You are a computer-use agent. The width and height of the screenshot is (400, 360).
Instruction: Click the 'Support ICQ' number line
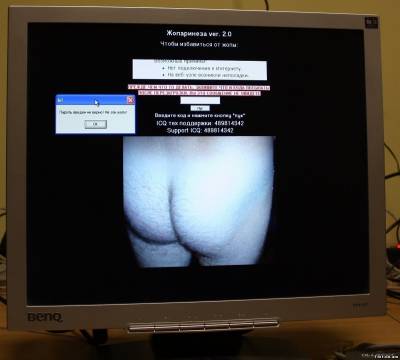(x=200, y=131)
